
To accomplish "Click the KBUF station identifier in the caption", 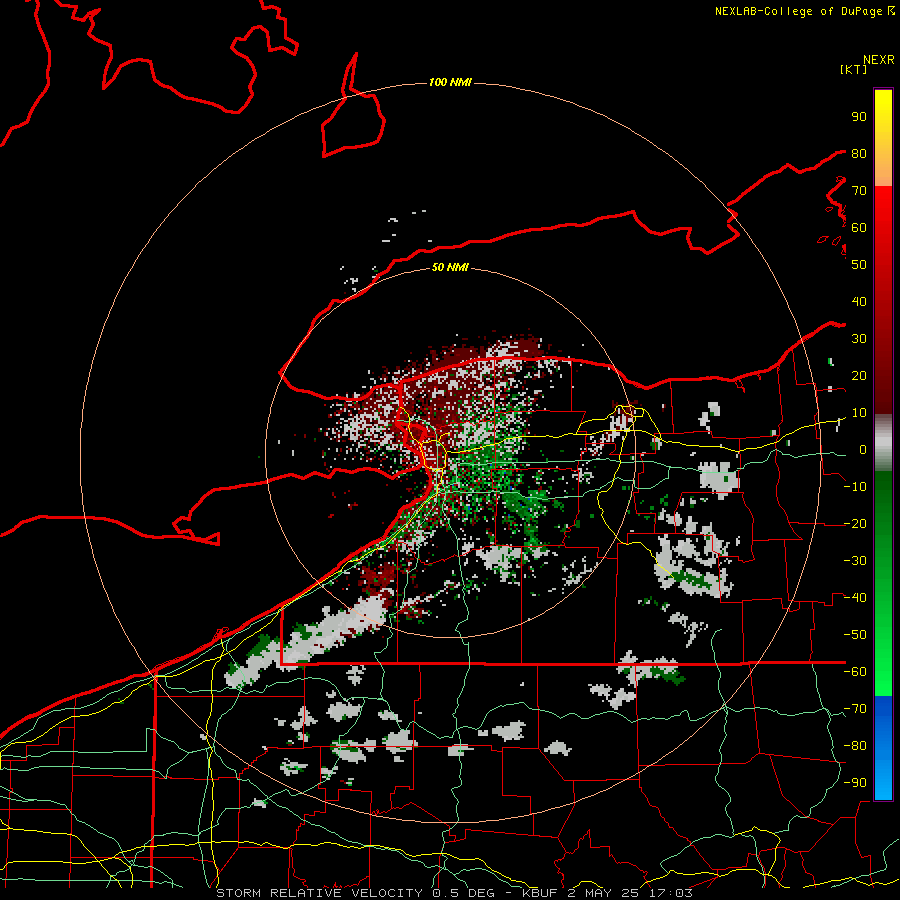I will pos(541,893).
